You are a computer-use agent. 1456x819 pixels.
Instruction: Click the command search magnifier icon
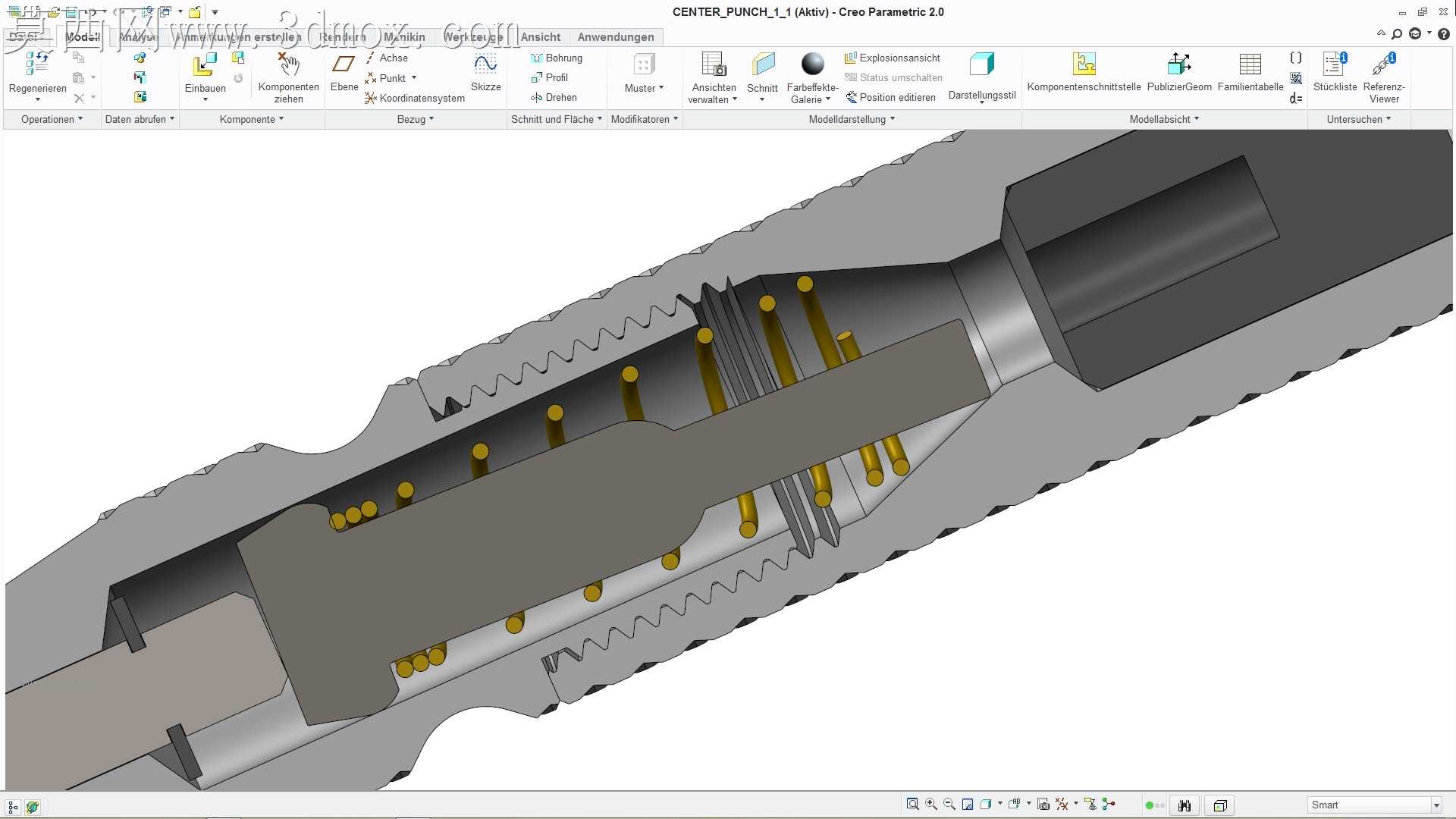pos(1397,34)
